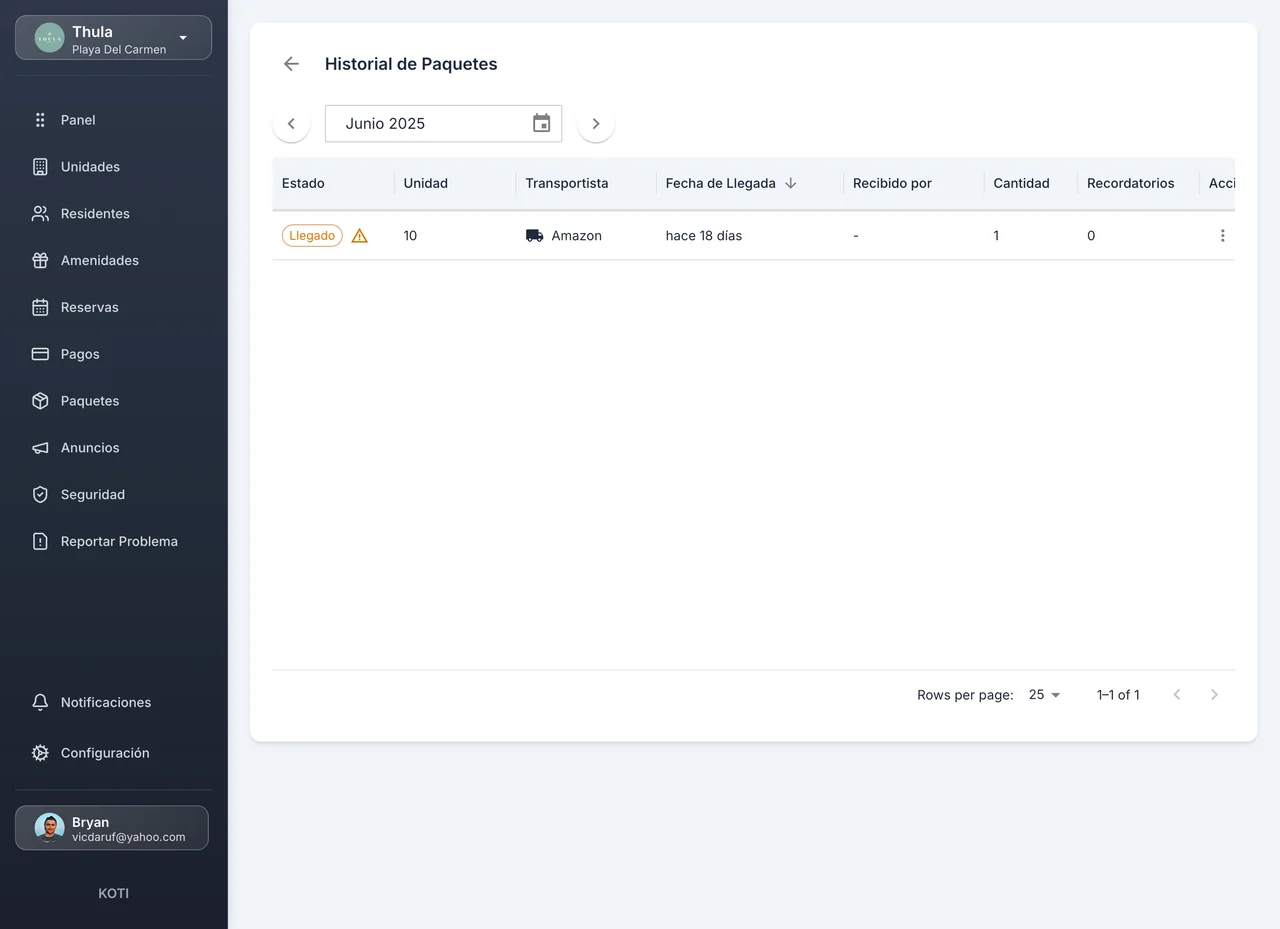Click the Anuncios megaphone icon
The width and height of the screenshot is (1280, 929).
(x=40, y=448)
